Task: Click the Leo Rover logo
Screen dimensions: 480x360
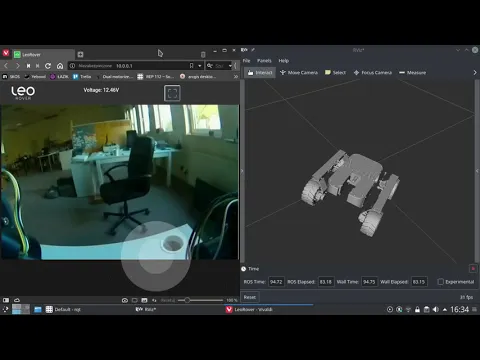Action: [23, 93]
